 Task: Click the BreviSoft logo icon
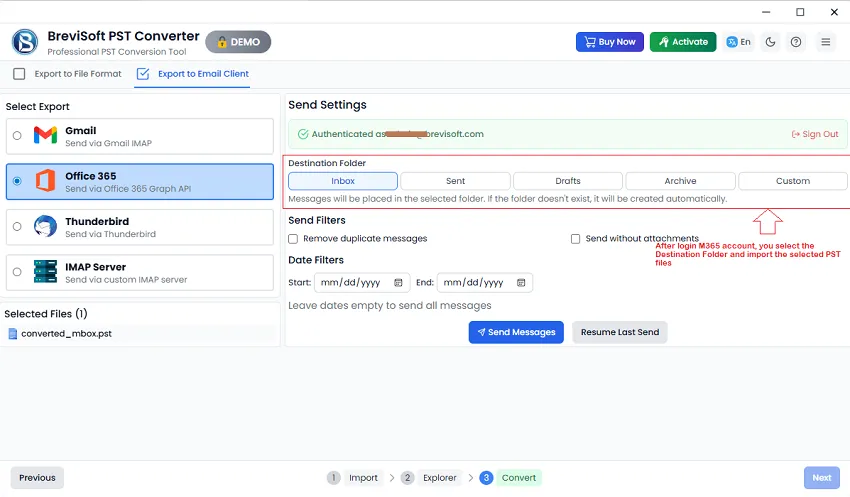(x=25, y=42)
